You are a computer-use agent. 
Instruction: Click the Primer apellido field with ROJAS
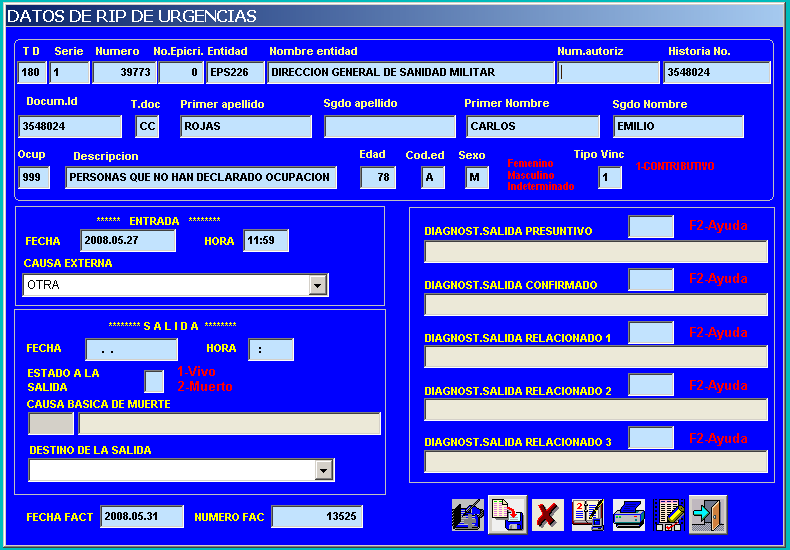(246, 126)
